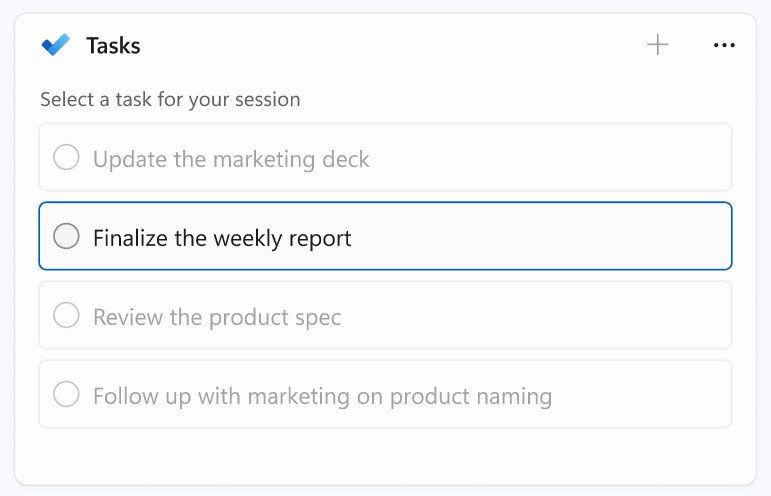771x496 pixels.
Task: Click blank right end of product spec row
Action: pyautogui.click(x=600, y=316)
